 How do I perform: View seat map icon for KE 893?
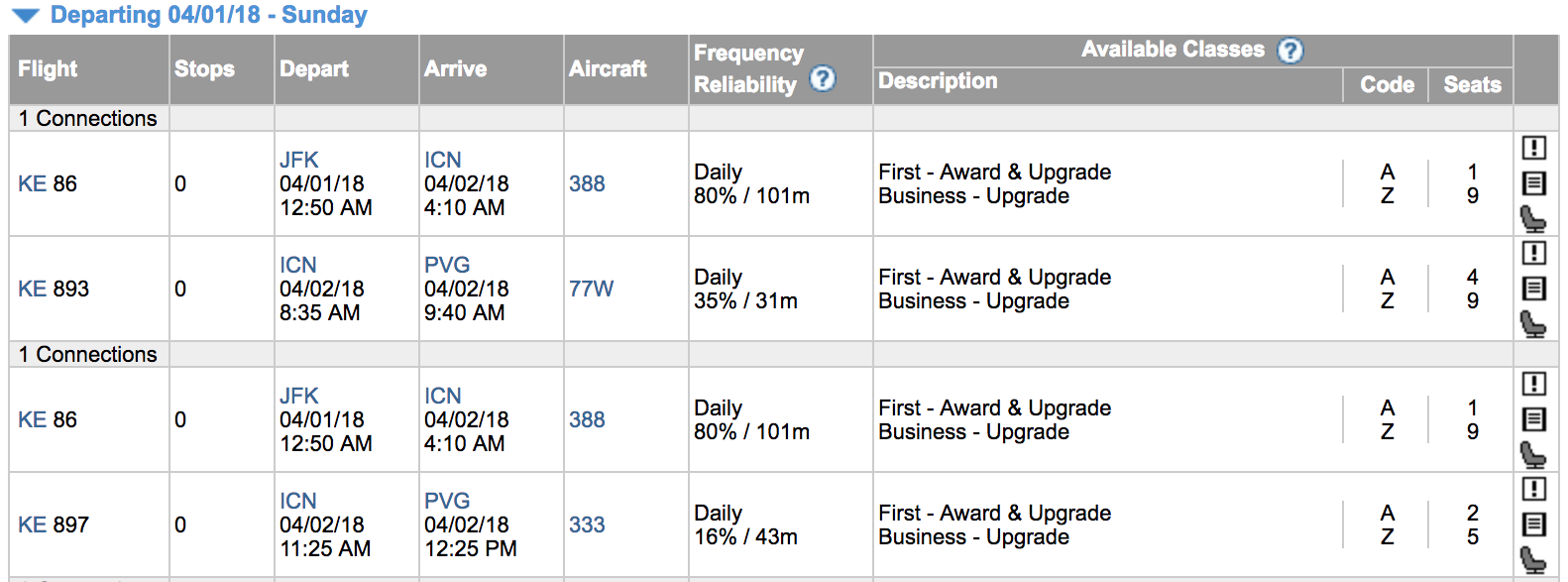pyautogui.click(x=1533, y=323)
